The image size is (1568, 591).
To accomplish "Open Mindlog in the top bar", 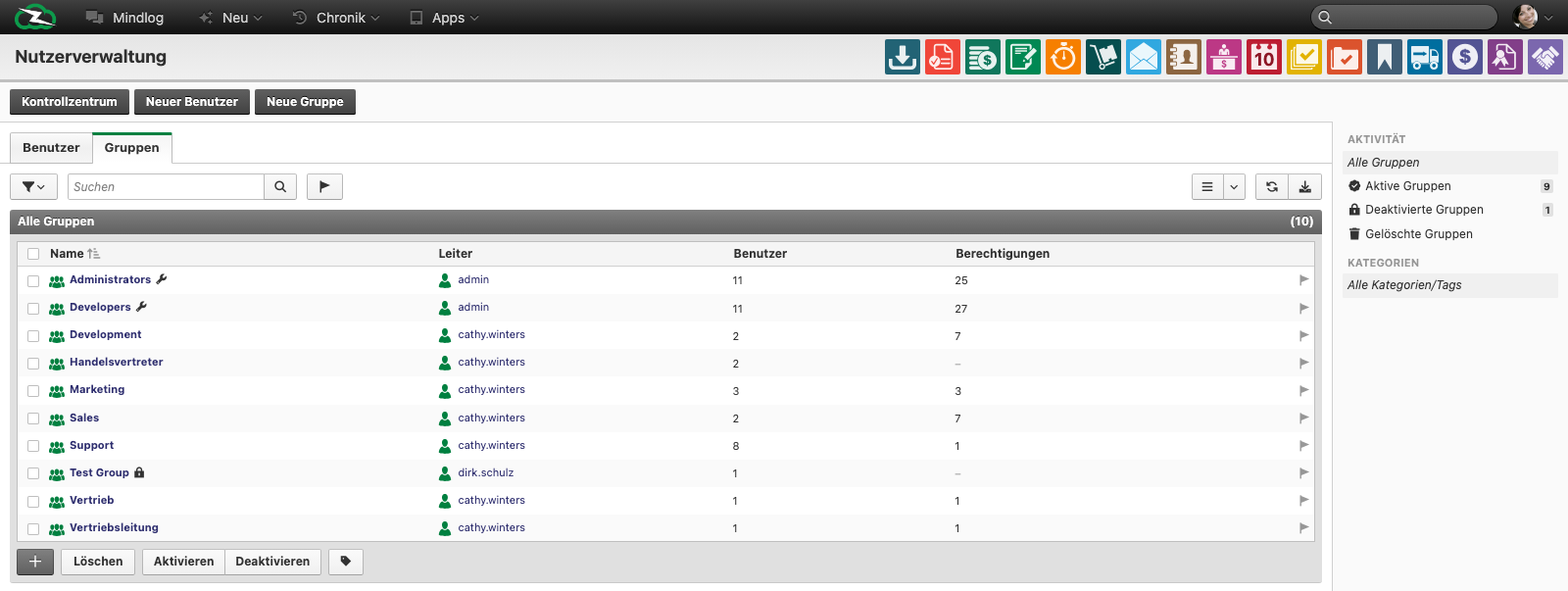I will coord(124,18).
